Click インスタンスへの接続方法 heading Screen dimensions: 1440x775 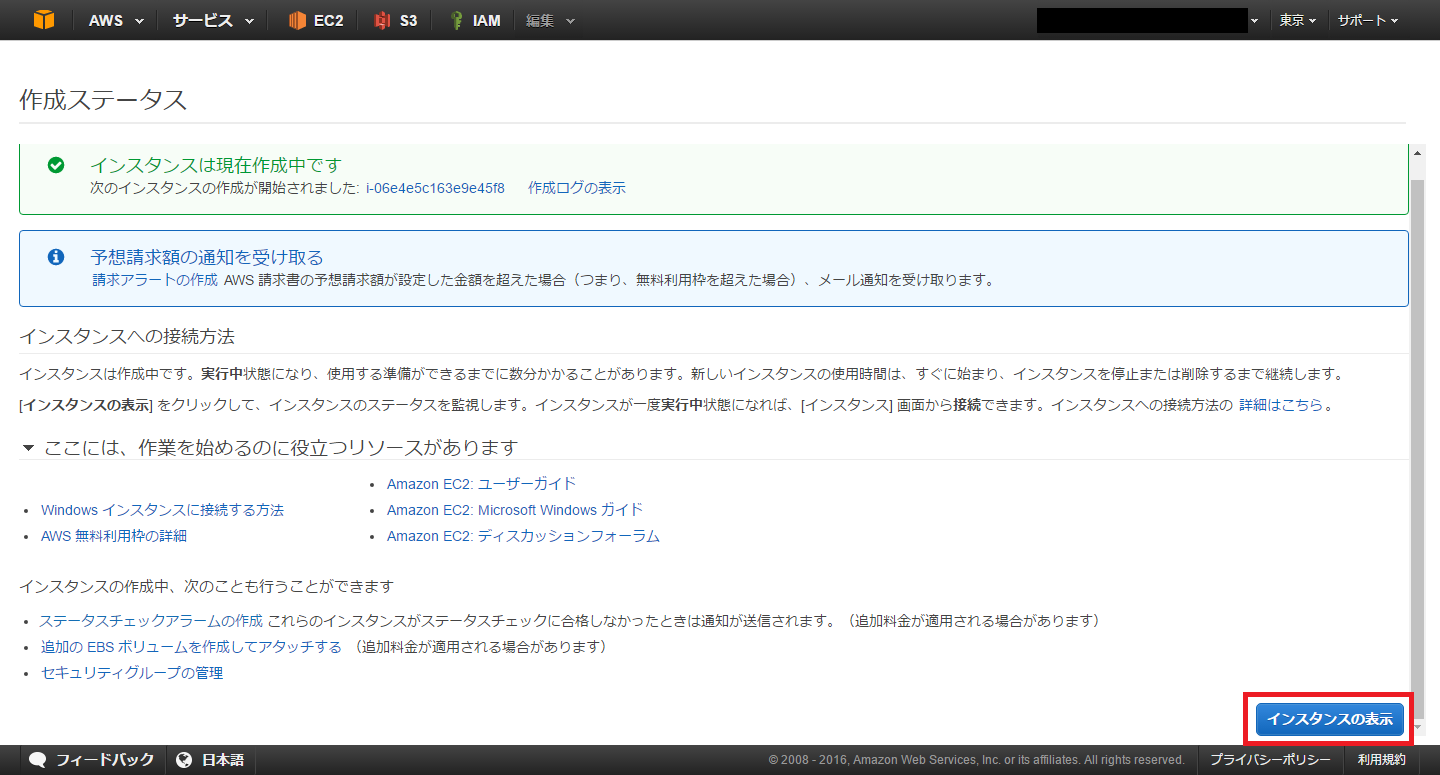(x=127, y=335)
